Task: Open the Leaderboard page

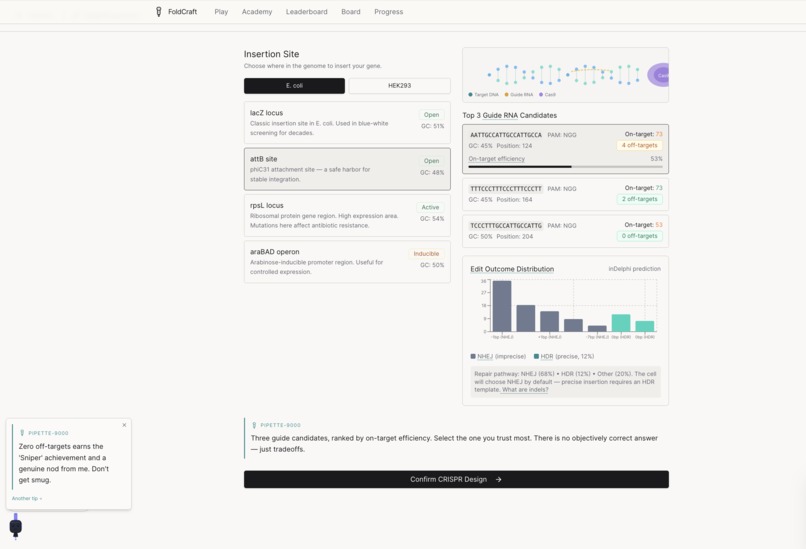Action: (x=306, y=12)
